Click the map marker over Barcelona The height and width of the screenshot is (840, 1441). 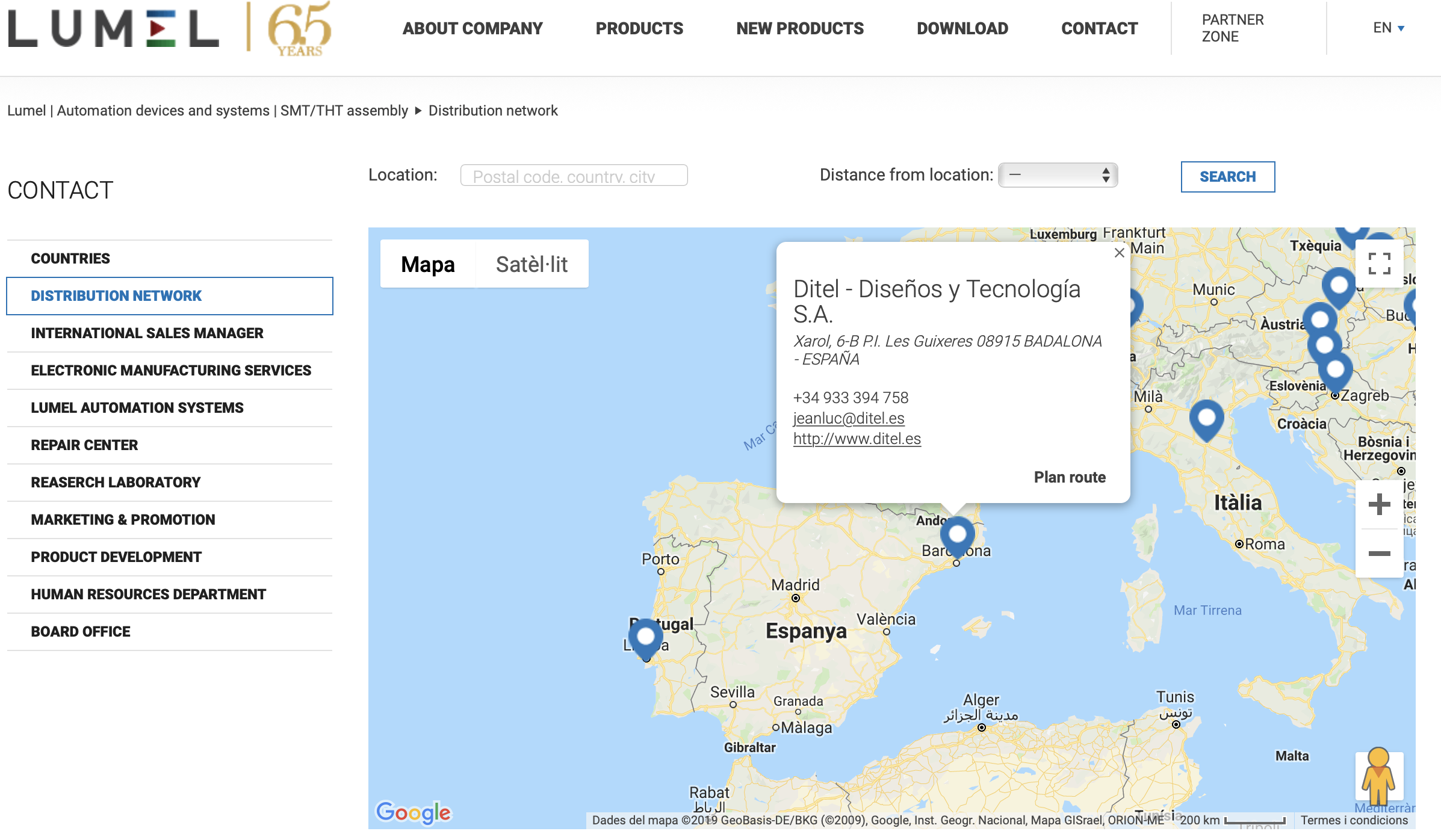point(957,537)
